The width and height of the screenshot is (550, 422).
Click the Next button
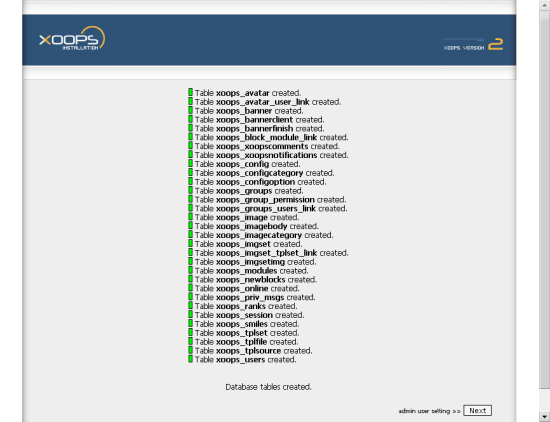click(x=477, y=410)
